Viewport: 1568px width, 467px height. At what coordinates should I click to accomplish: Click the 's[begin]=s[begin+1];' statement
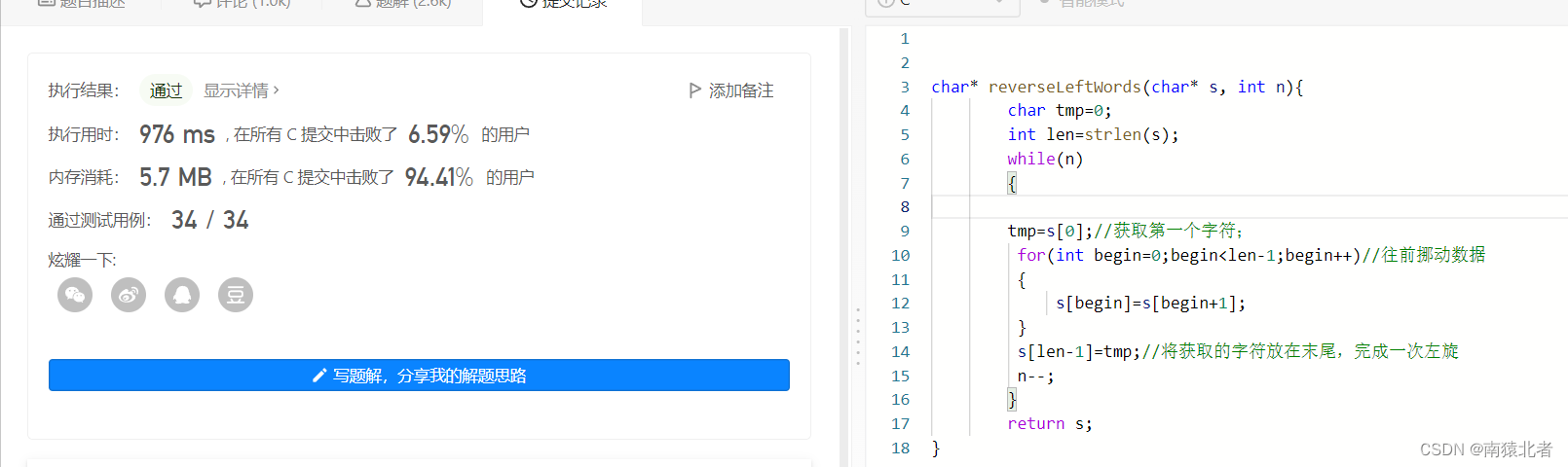1150,303
